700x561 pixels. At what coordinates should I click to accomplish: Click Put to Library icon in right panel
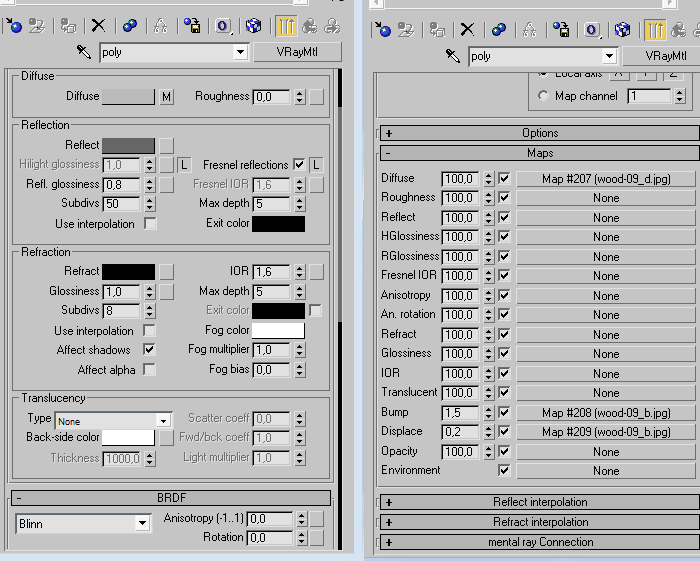559,29
